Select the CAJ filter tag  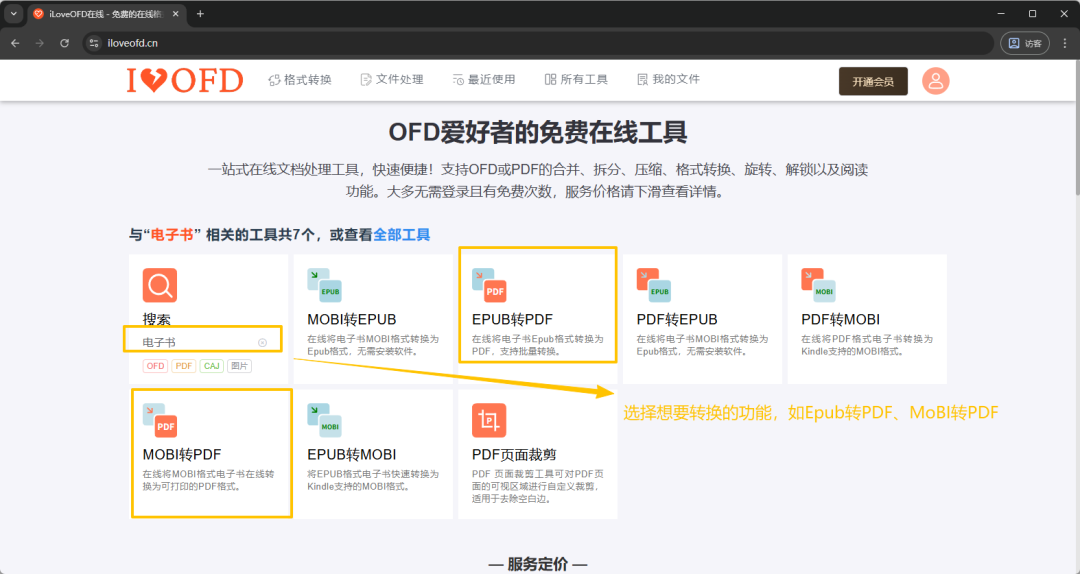(x=212, y=366)
